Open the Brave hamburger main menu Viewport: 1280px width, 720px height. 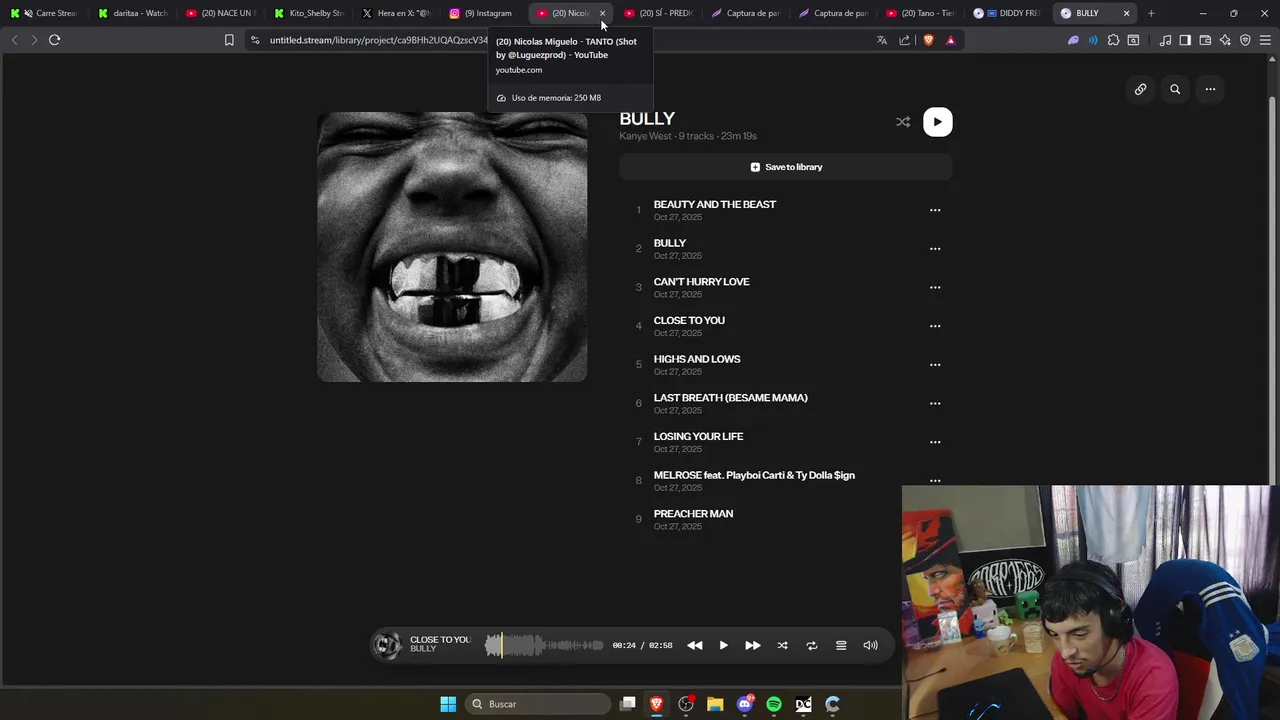point(1265,40)
